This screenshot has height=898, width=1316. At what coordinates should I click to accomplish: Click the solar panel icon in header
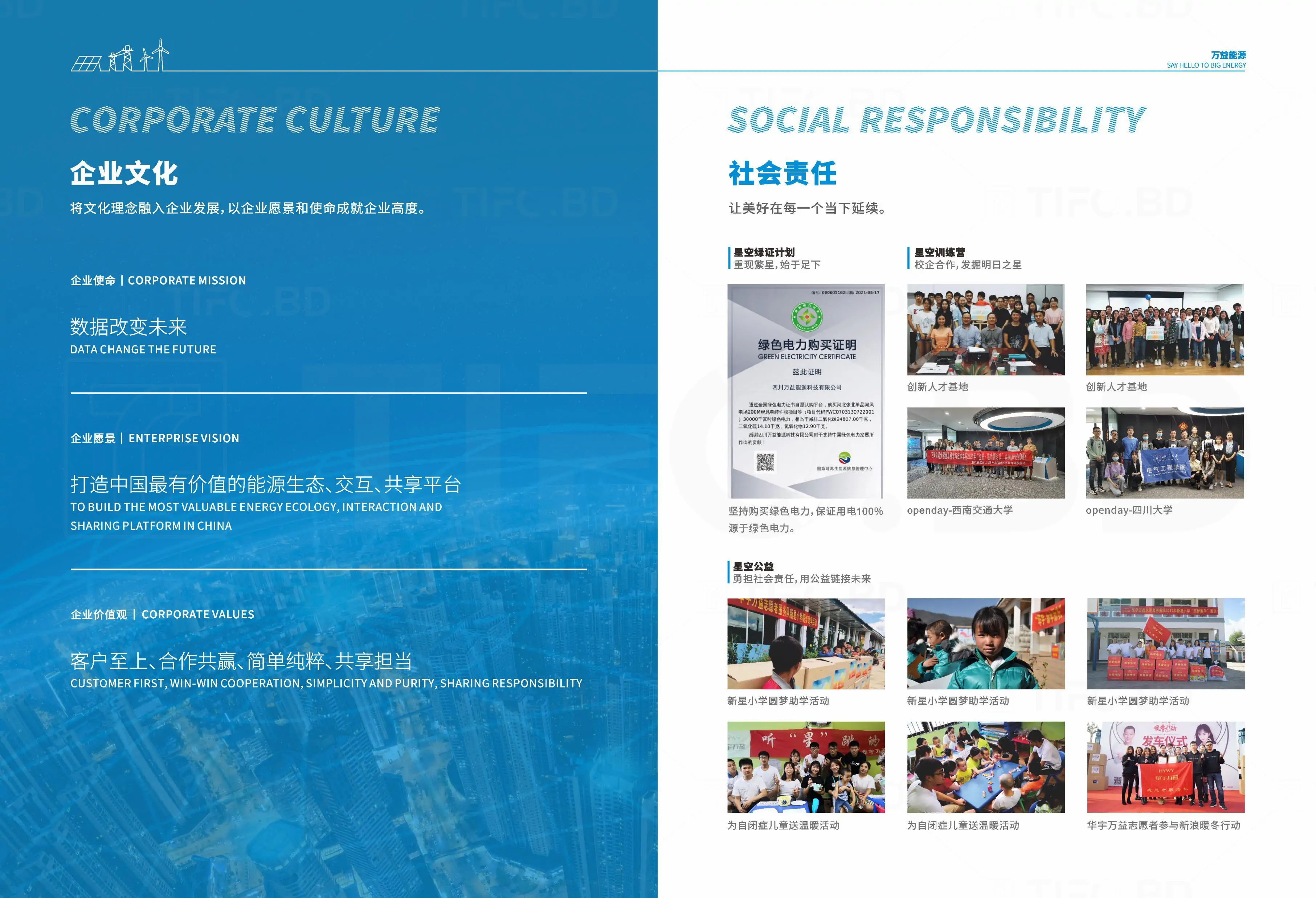86,63
